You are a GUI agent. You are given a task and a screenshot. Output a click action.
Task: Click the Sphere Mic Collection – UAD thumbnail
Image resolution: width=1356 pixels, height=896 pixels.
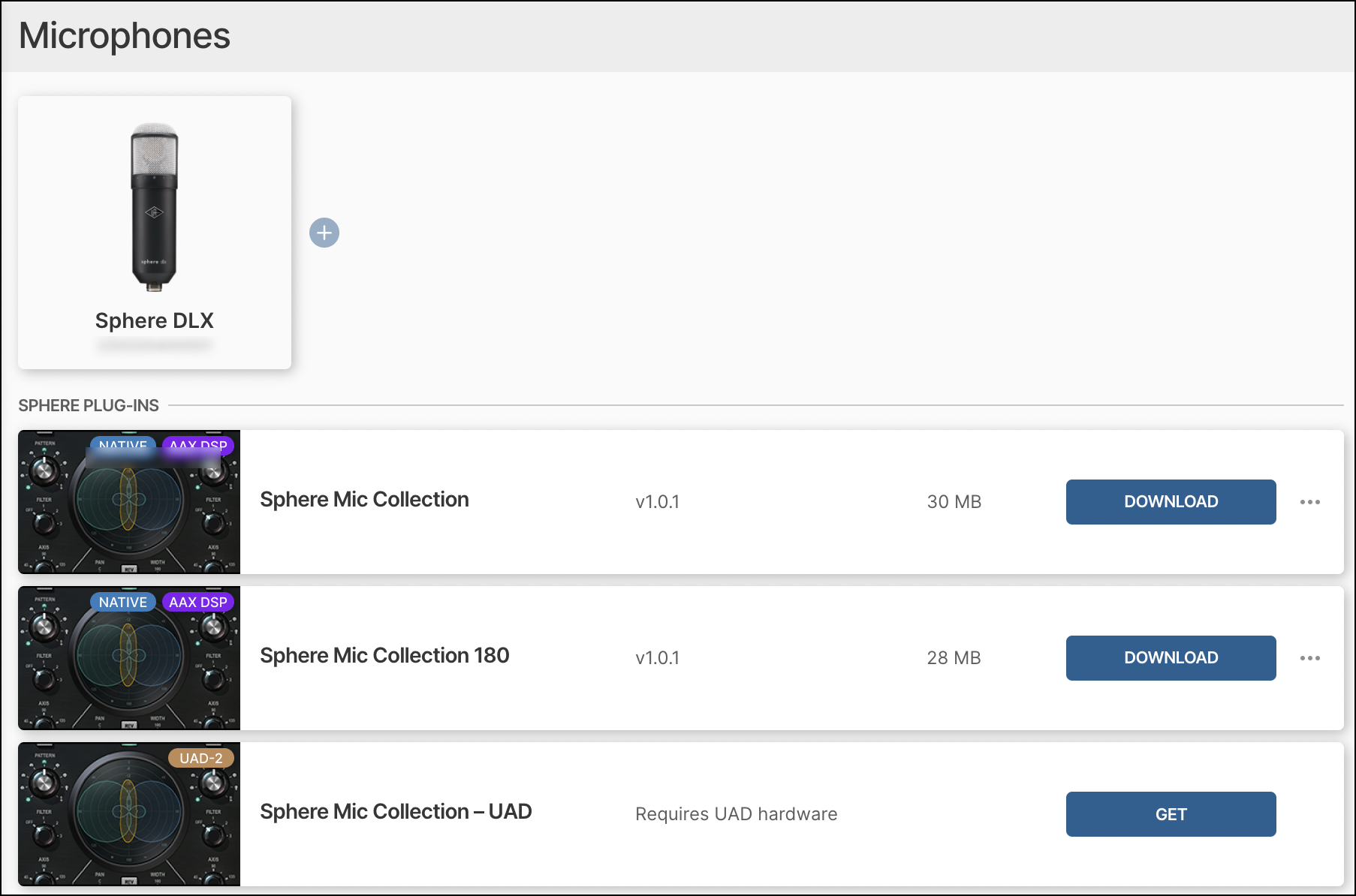[x=128, y=814]
